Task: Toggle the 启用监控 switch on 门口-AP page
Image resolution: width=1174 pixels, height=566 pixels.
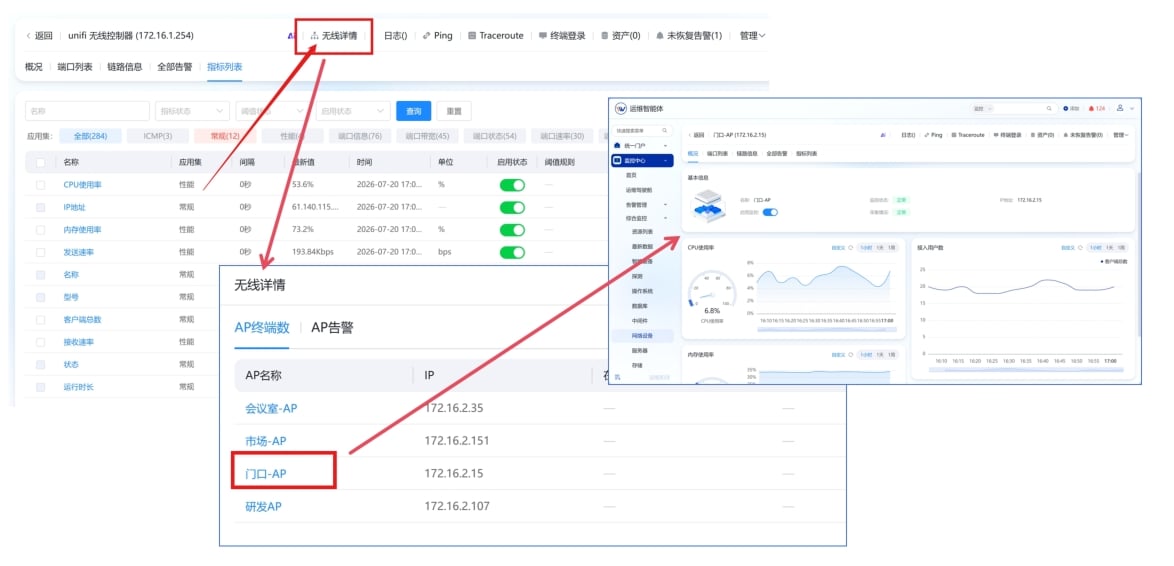Action: pos(770,212)
